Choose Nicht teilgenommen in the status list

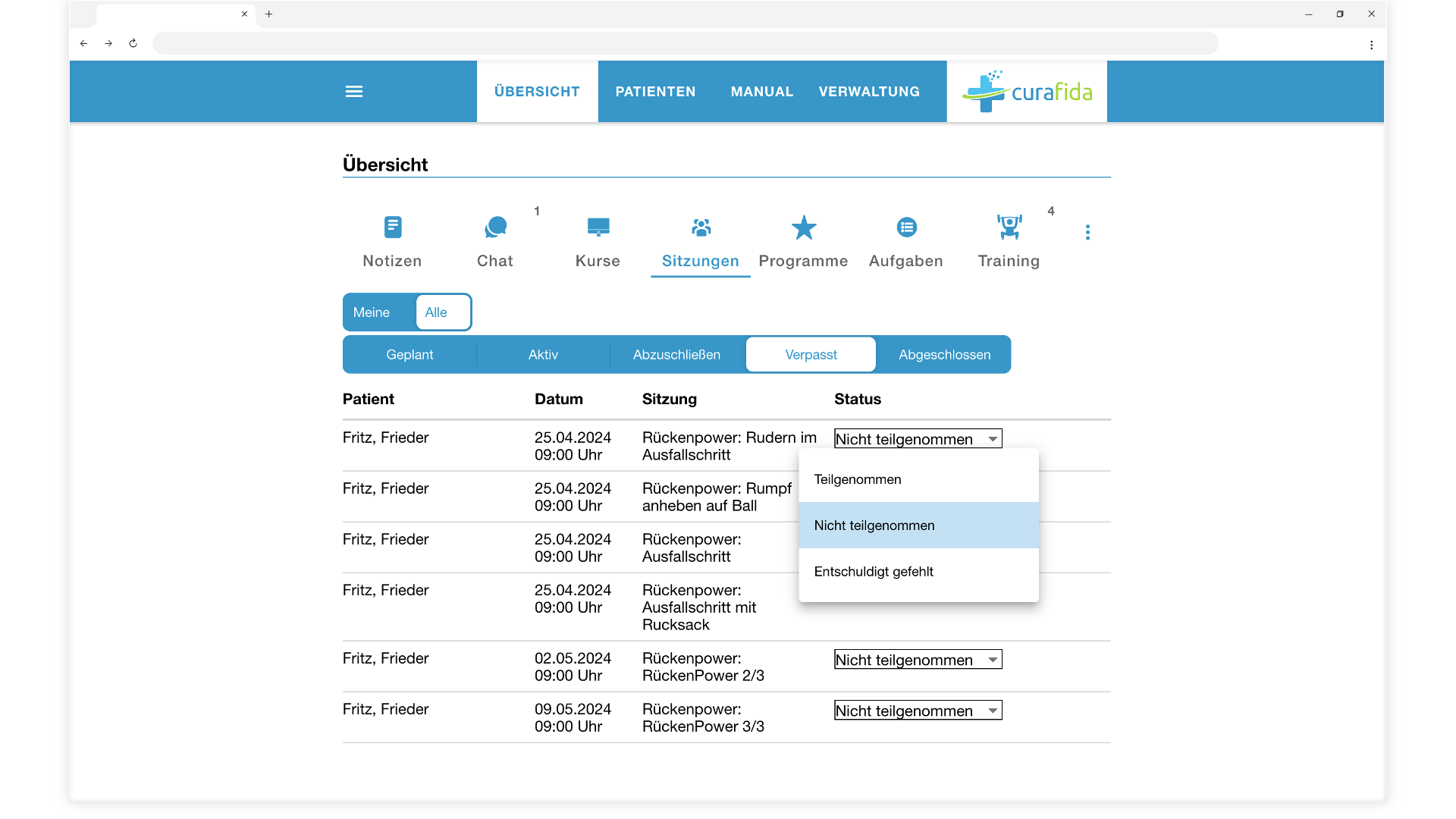918,526
